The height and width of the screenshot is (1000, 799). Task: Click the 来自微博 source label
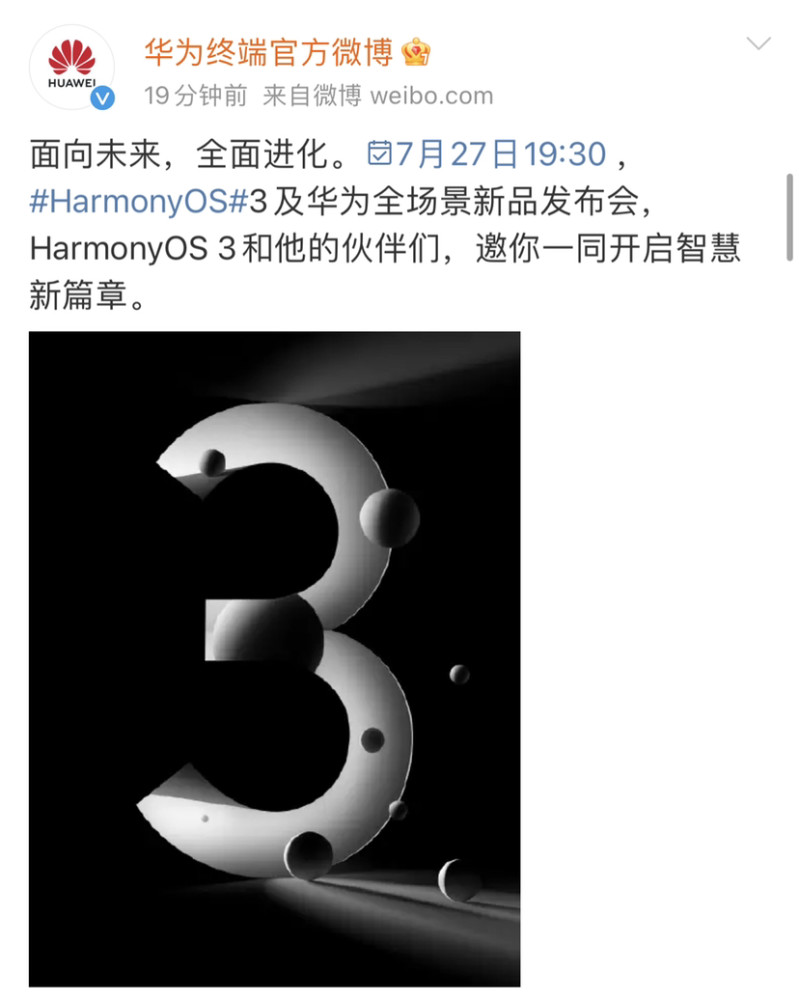[x=312, y=96]
